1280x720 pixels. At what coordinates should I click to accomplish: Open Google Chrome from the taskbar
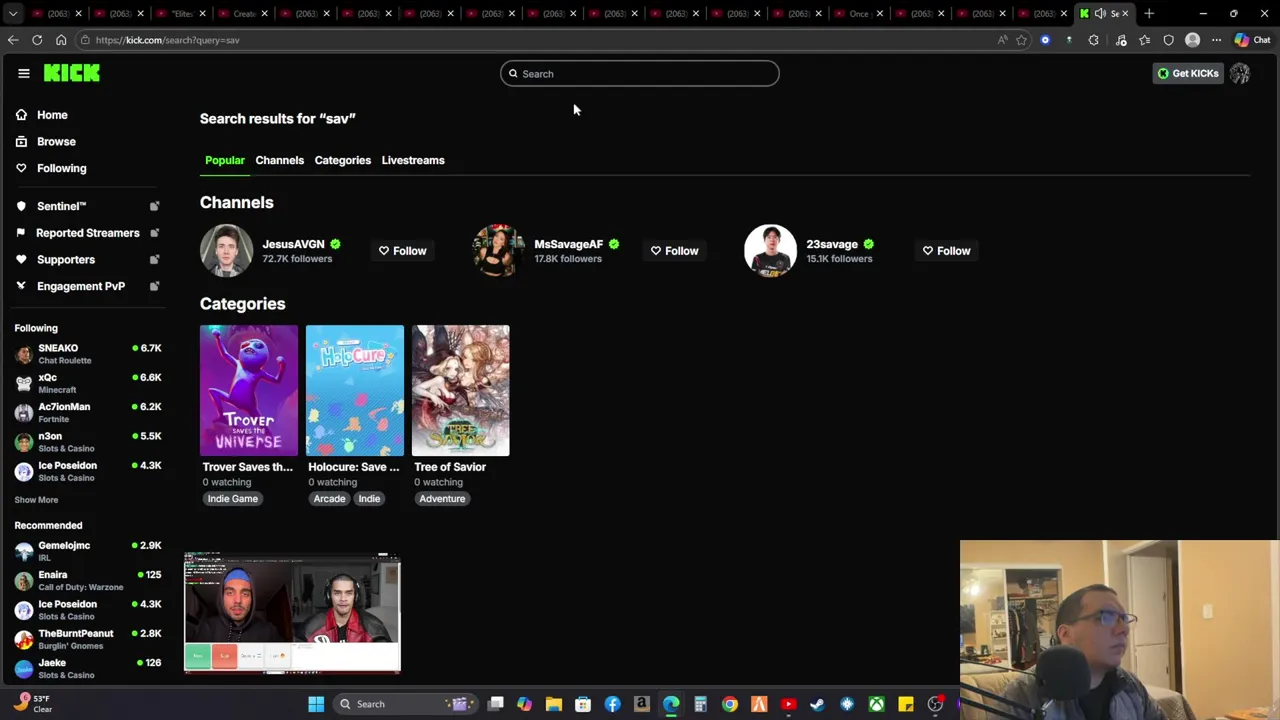(730, 704)
